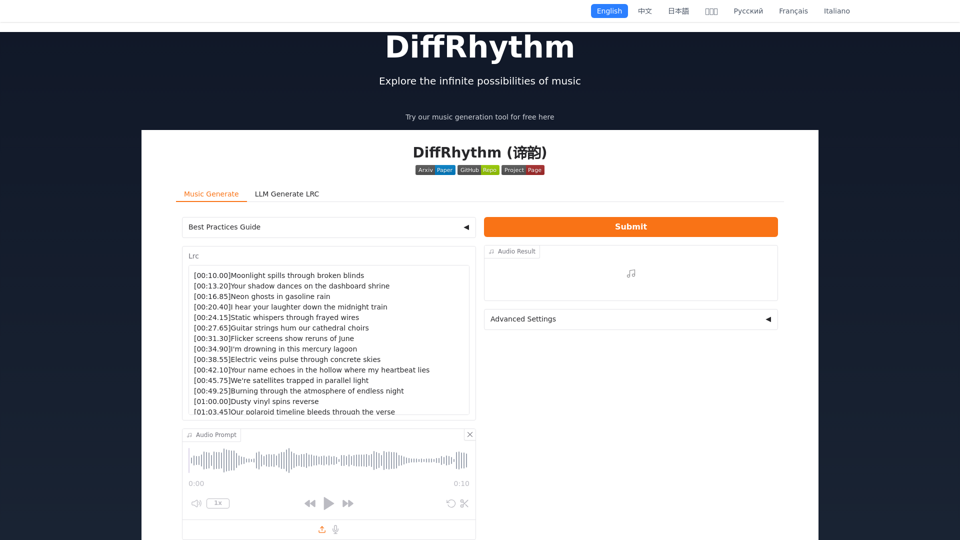Click the lyric line "Moonlight spills through broken blinds"
Image resolution: width=960 pixels, height=540 pixels.
click(x=297, y=276)
